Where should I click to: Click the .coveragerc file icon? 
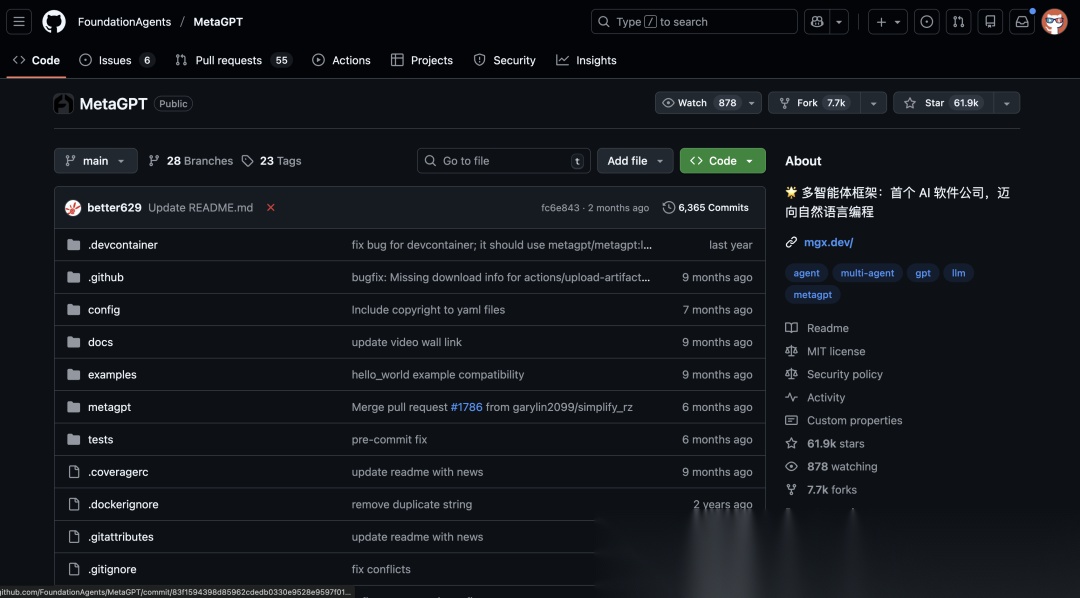74,472
